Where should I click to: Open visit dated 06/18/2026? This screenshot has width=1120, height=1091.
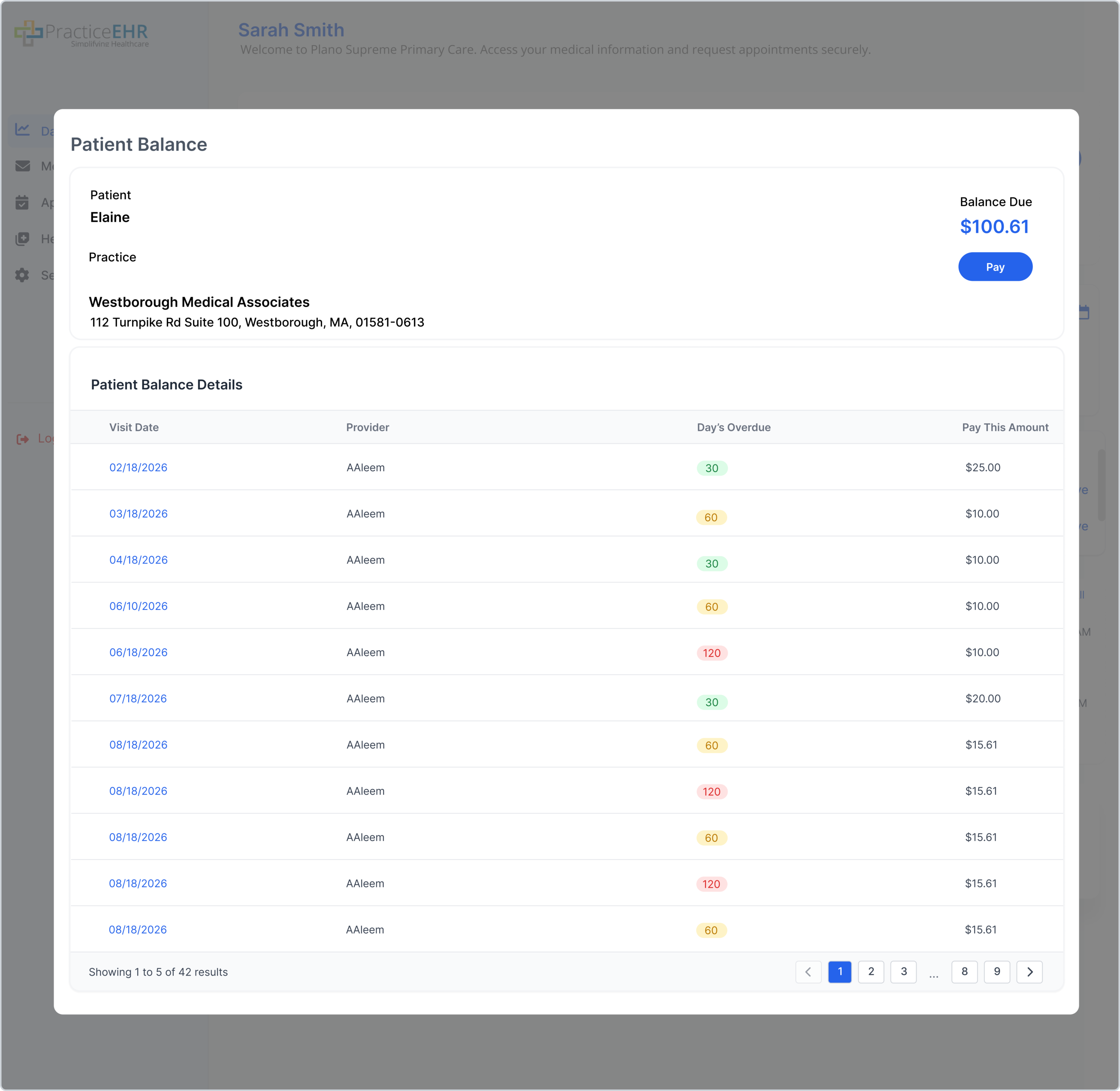138,653
